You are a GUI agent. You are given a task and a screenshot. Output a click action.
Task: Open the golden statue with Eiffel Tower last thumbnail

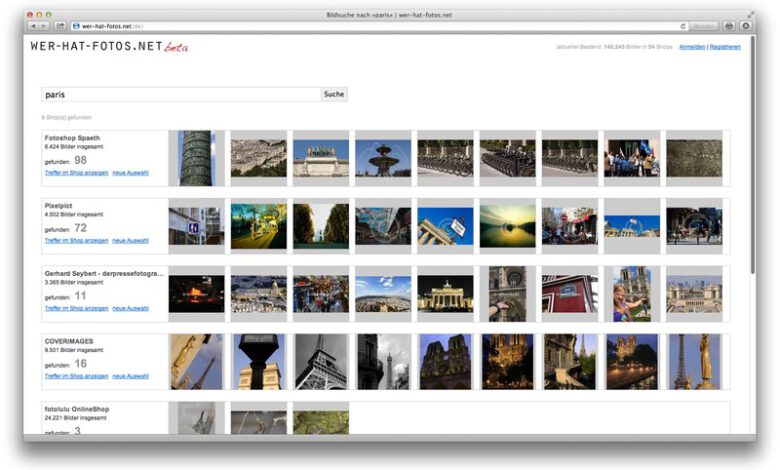(694, 362)
